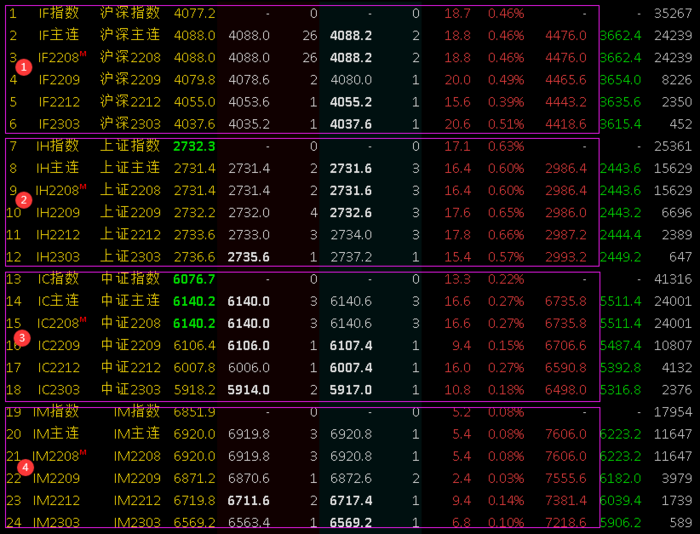The height and width of the screenshot is (534, 700).
Task: Select the 1739 volume cell
Action: tap(677, 501)
